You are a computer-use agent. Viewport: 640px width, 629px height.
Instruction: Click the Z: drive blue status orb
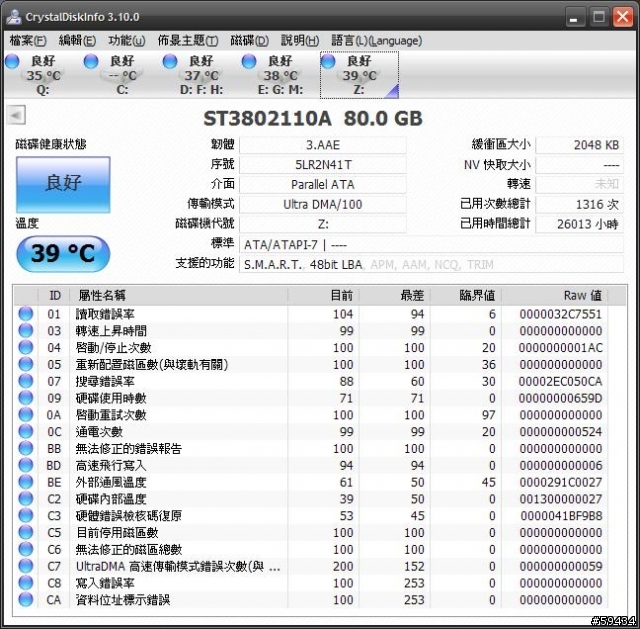(328, 61)
